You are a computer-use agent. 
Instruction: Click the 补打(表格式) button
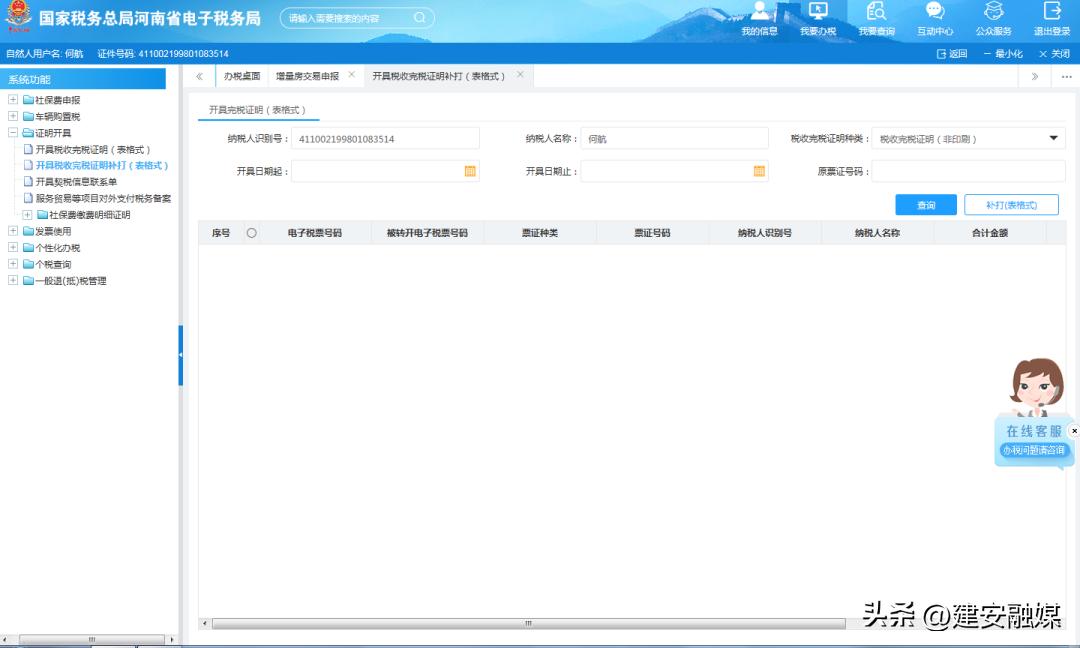1010,204
